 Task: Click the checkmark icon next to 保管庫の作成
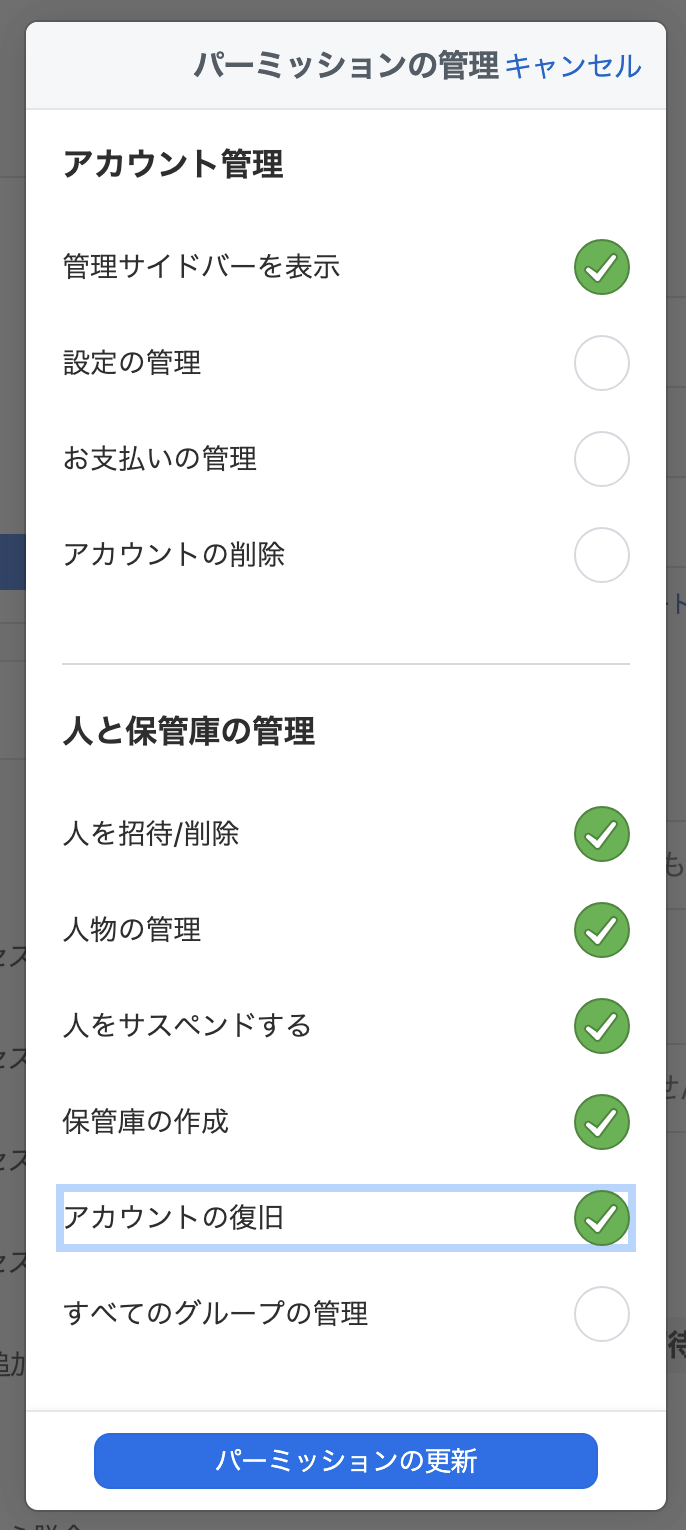pyautogui.click(x=601, y=1122)
